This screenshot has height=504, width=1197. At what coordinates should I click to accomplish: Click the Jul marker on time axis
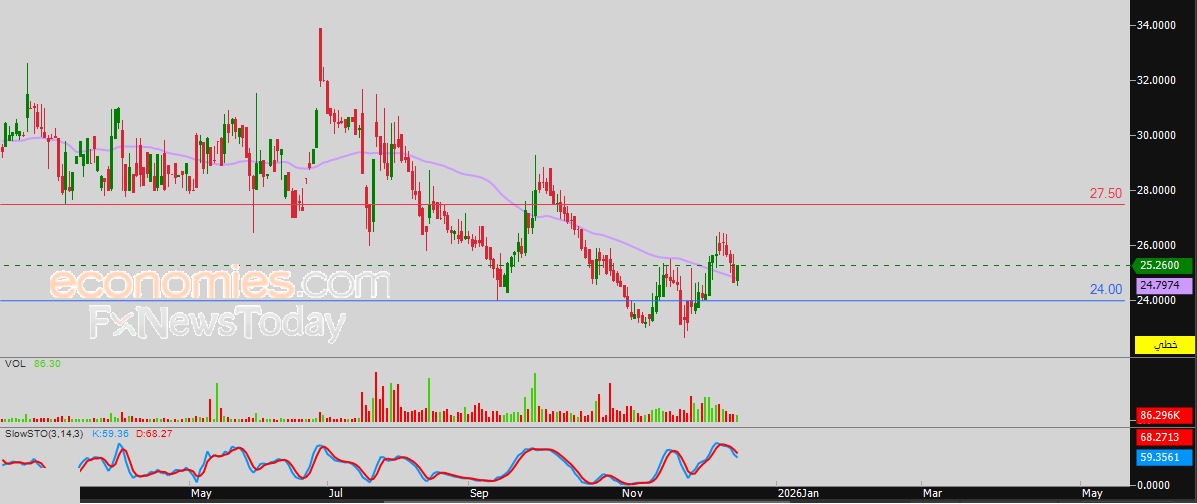pos(335,494)
